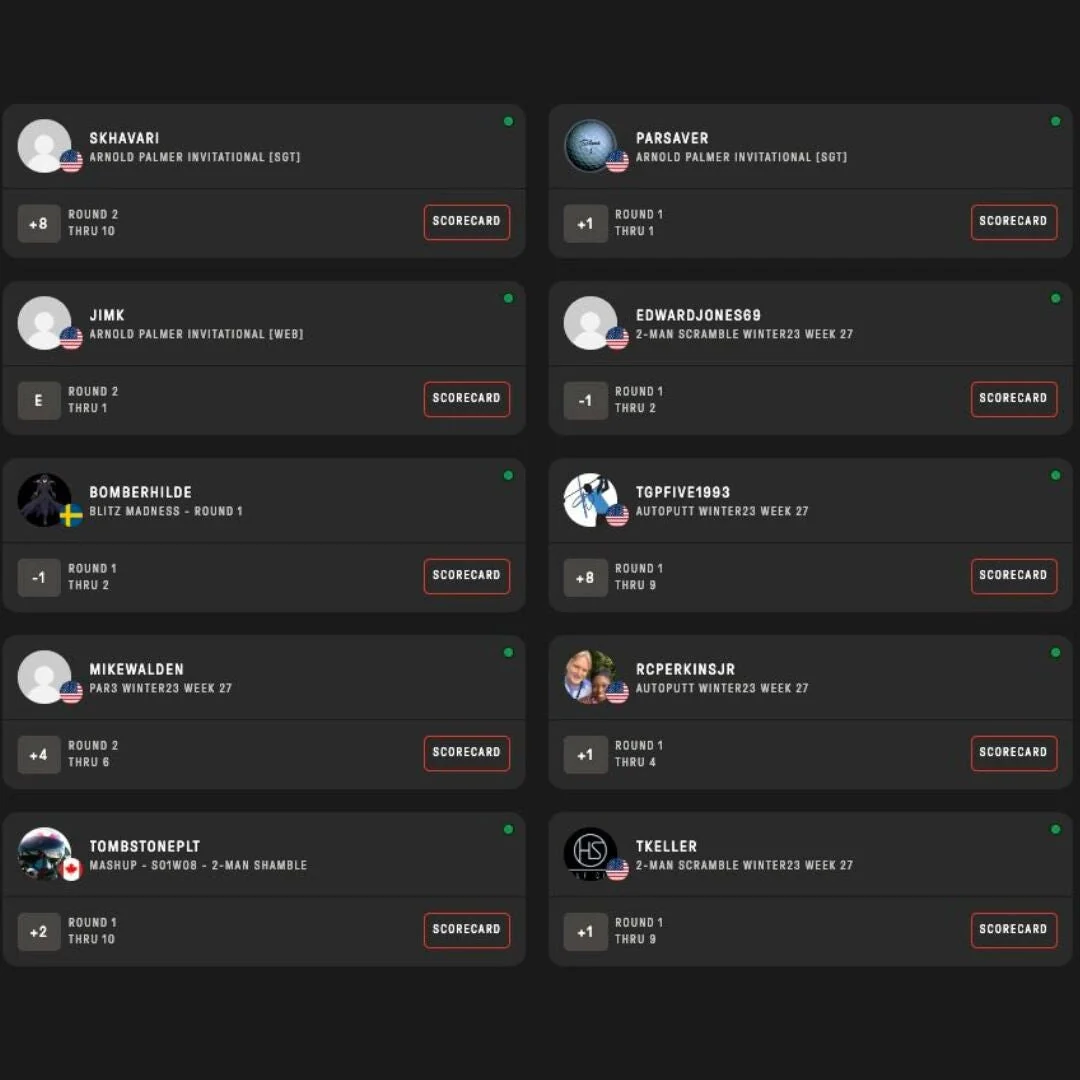Click TGPFIVE1993's golfer avatar
The width and height of the screenshot is (1080, 1080).
point(590,500)
